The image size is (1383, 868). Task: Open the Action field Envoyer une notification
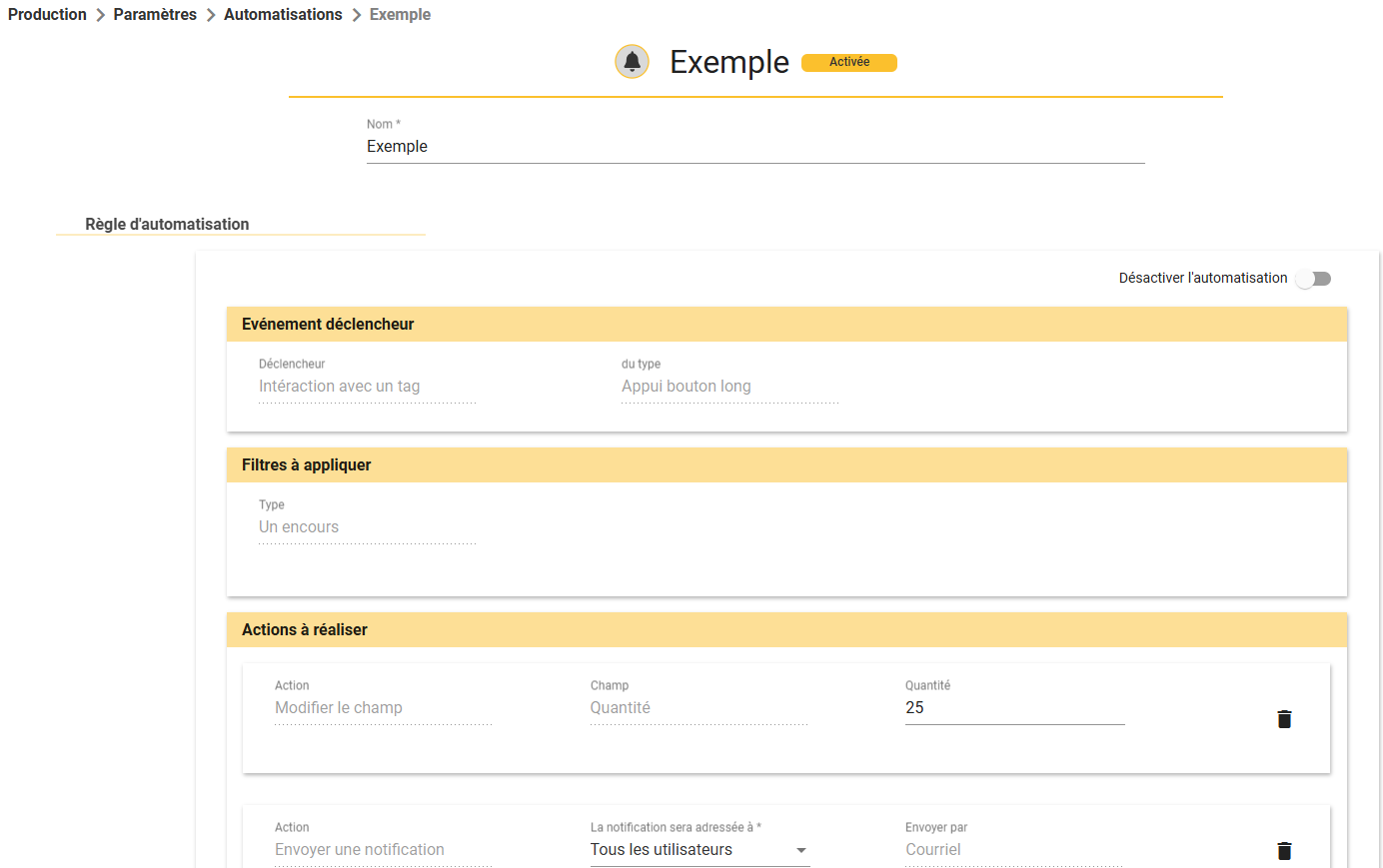(384, 850)
